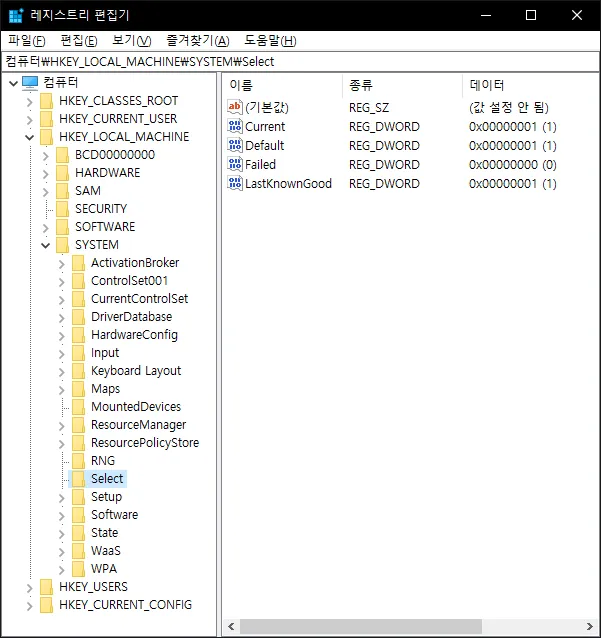Open the 즐겨찾기(A) favorites menu
This screenshot has height=638, width=601.
point(197,40)
